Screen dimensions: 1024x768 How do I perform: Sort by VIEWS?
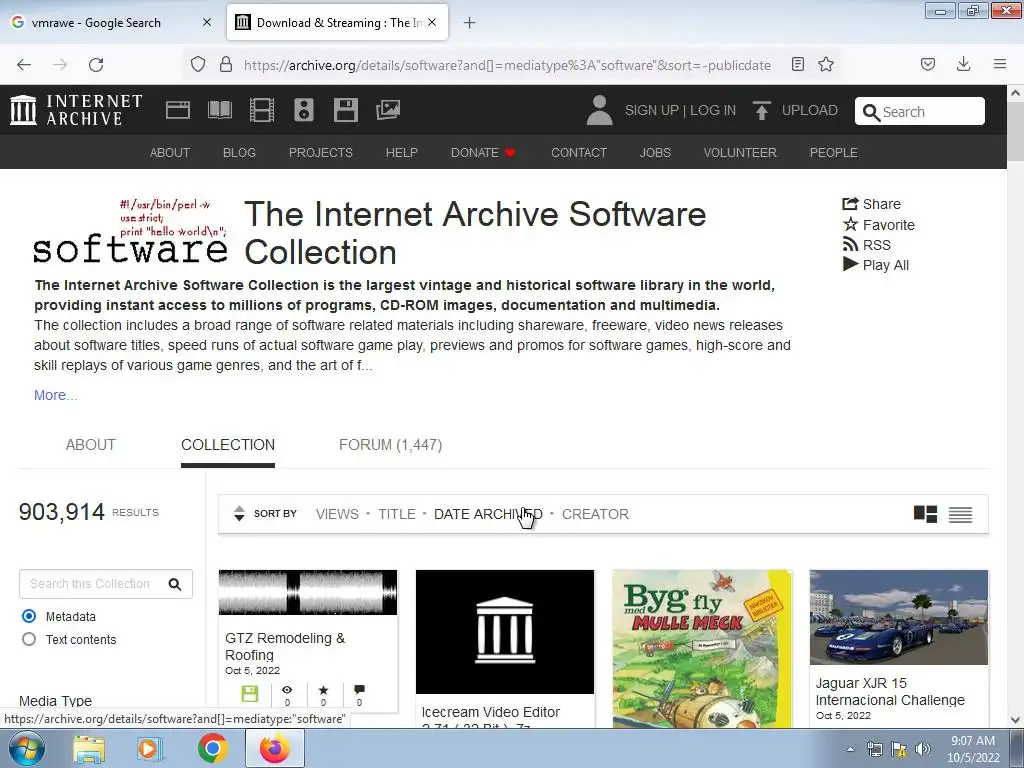337,514
